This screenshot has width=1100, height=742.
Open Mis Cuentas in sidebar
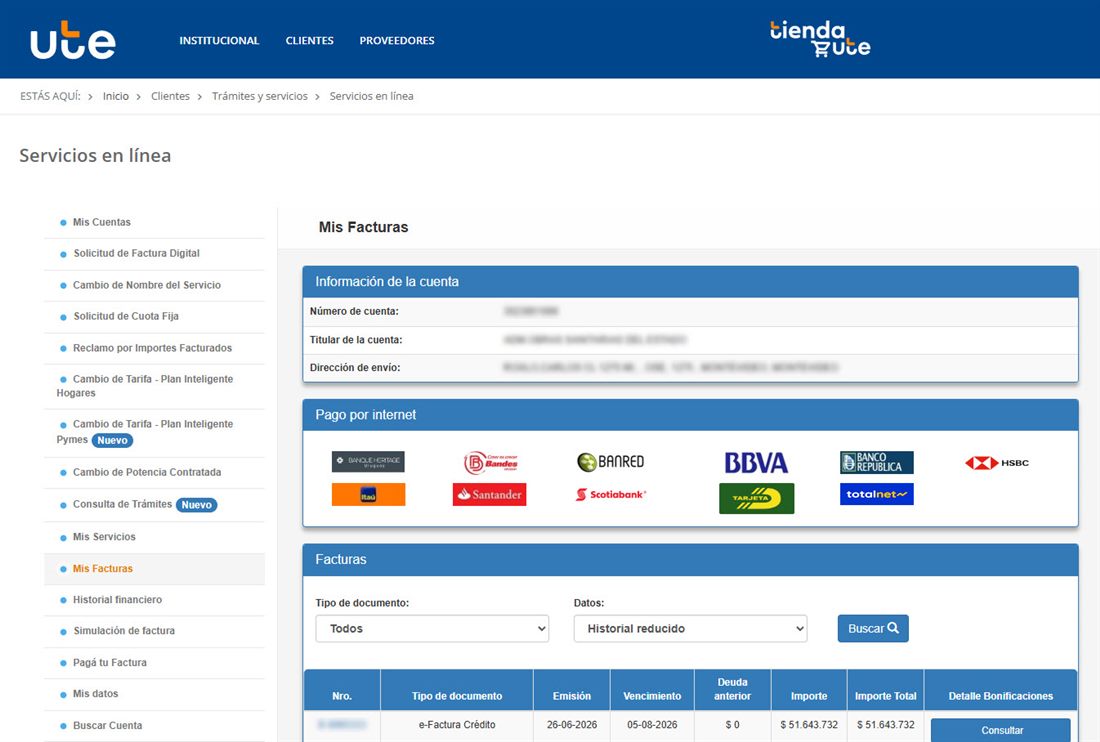[102, 222]
